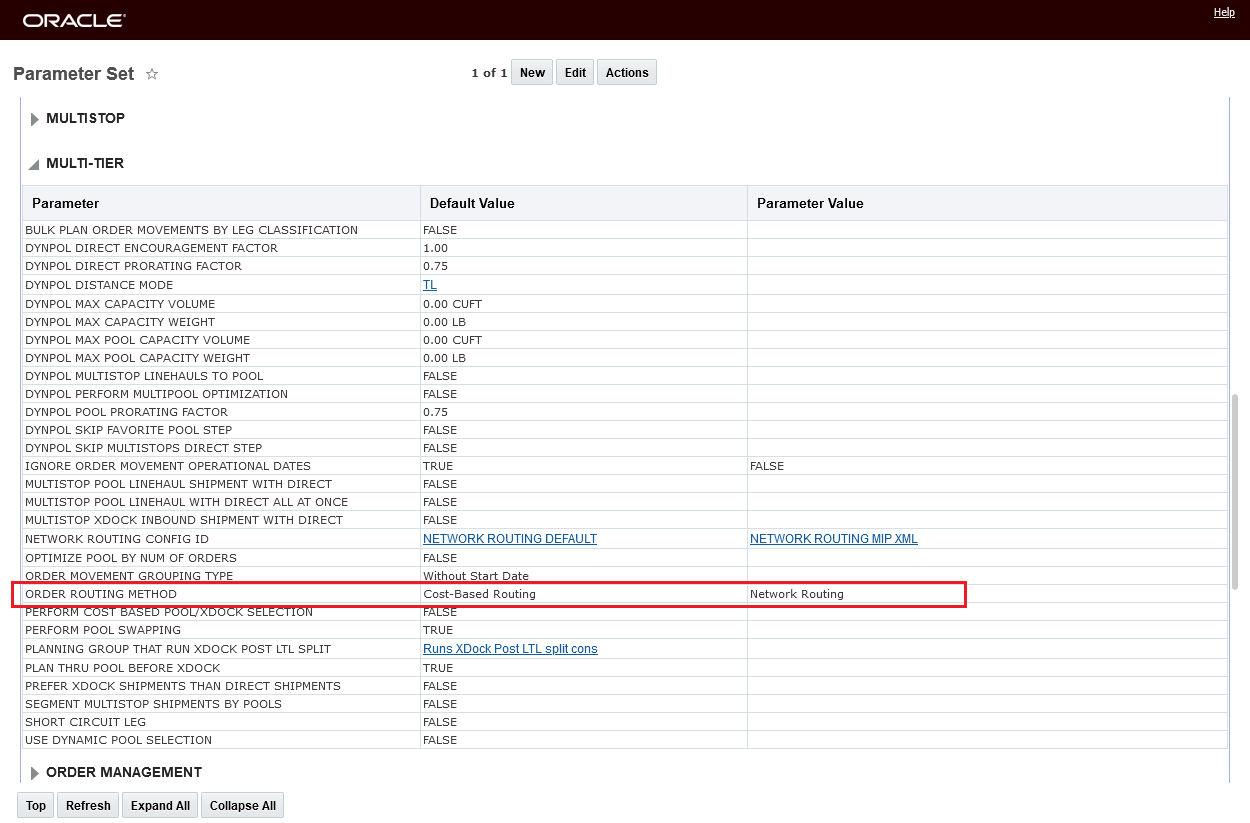Image resolution: width=1250 pixels, height=823 pixels.
Task: Click the Parameter Value column header
Action: click(810, 203)
